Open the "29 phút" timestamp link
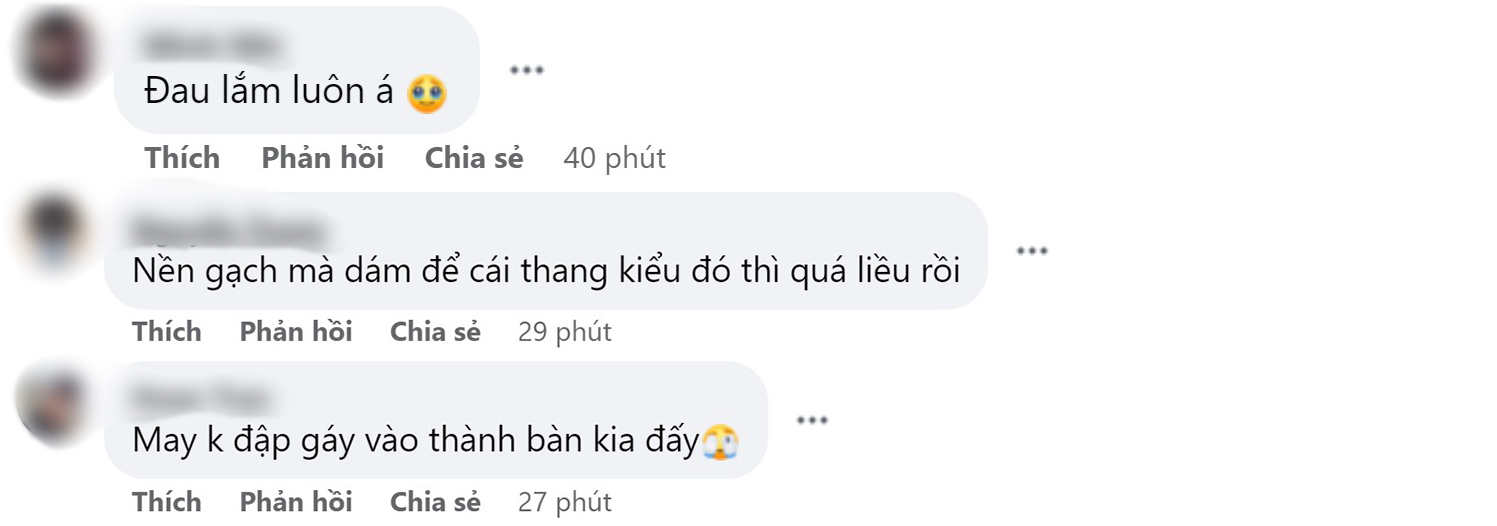1497x526 pixels. [564, 332]
